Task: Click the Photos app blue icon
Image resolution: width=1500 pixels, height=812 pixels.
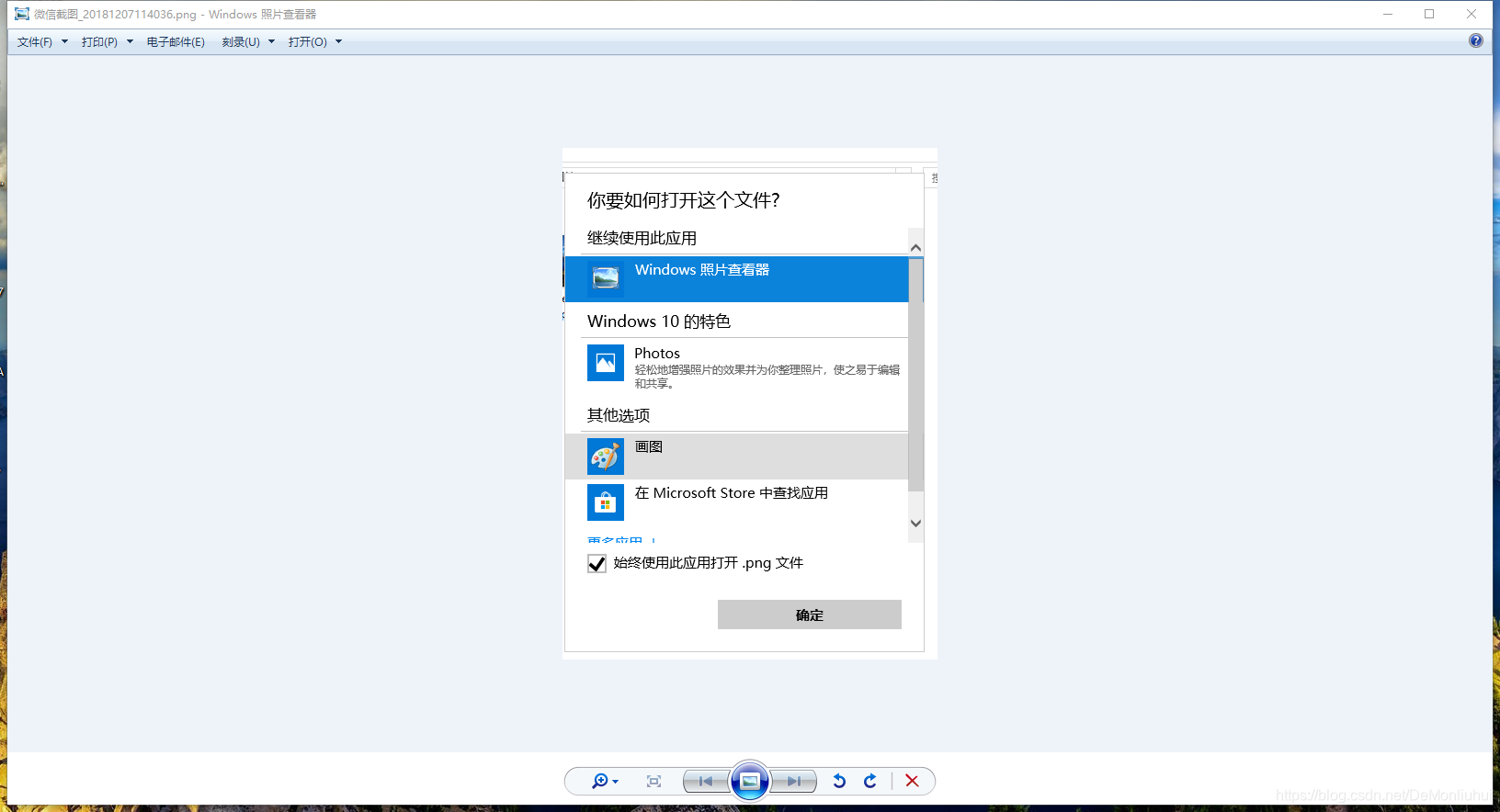Action: pyautogui.click(x=606, y=363)
